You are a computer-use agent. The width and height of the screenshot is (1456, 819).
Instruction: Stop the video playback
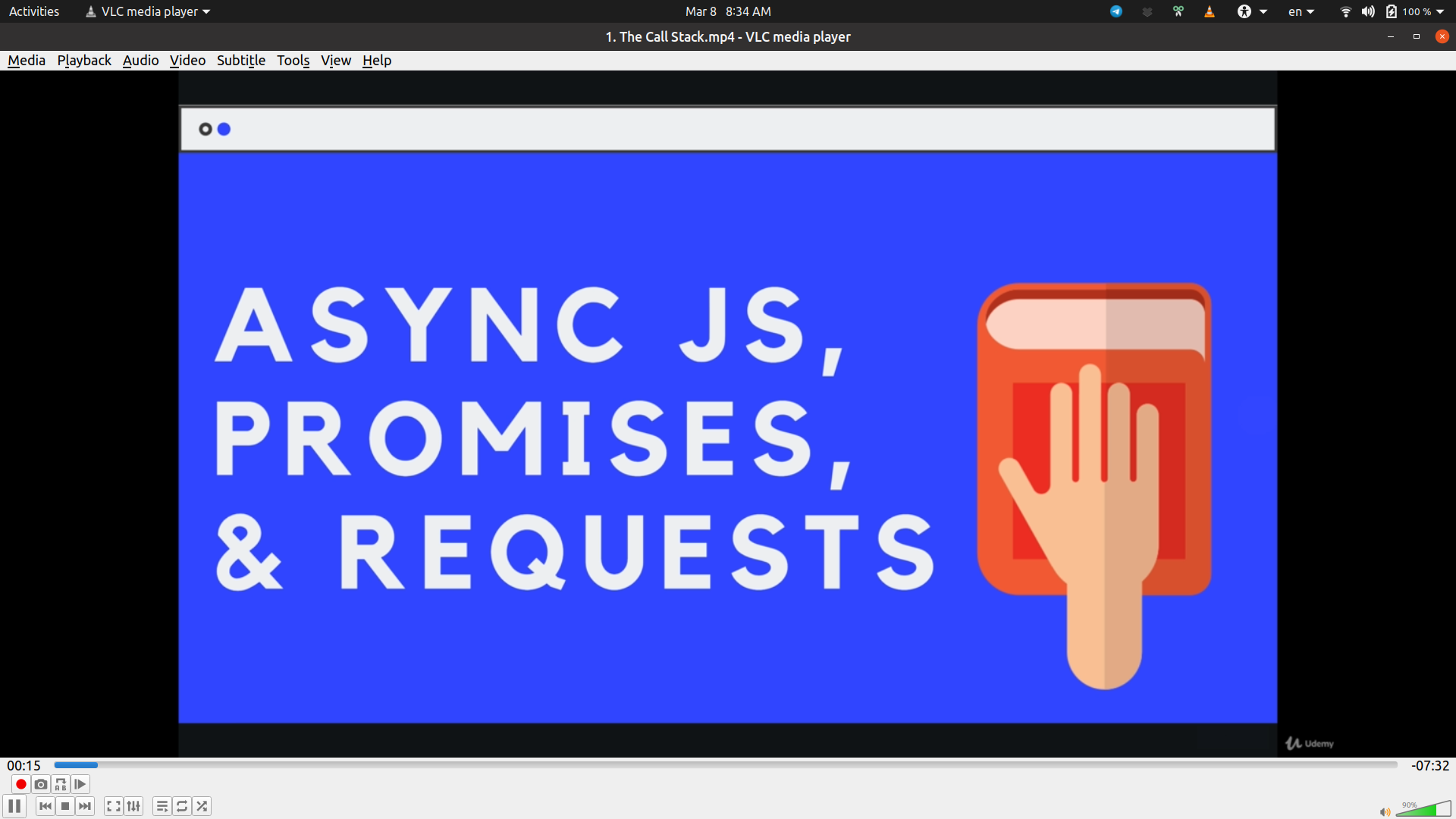[65, 806]
